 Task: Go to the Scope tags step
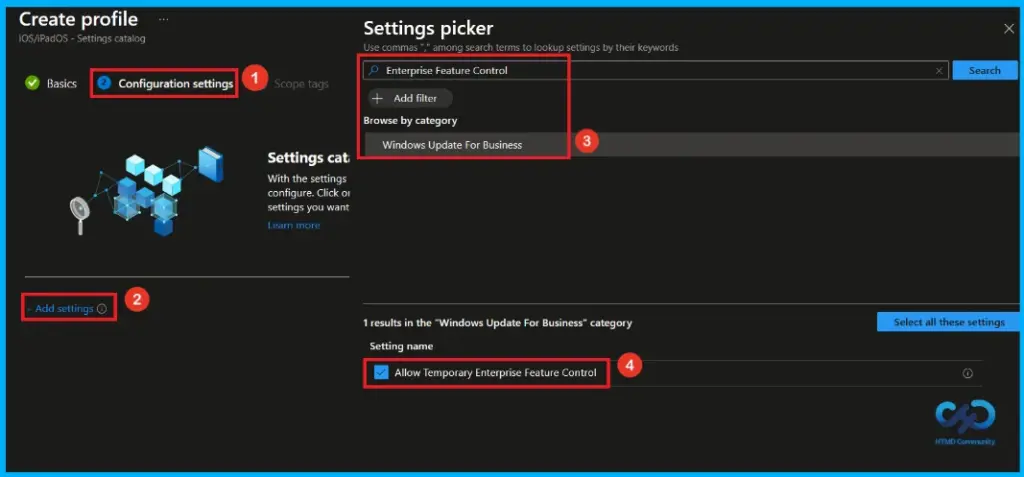[301, 84]
